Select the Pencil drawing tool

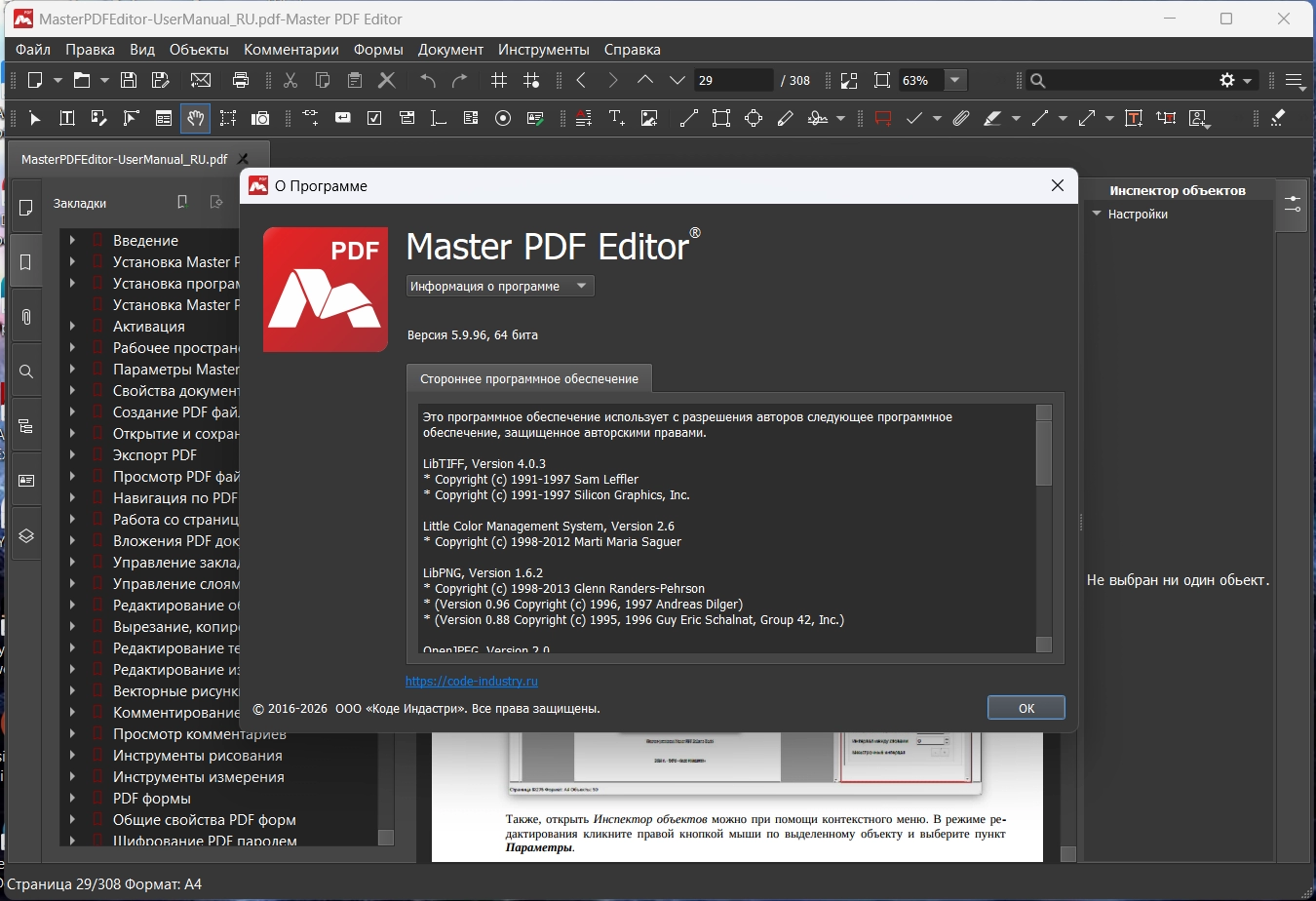[786, 118]
